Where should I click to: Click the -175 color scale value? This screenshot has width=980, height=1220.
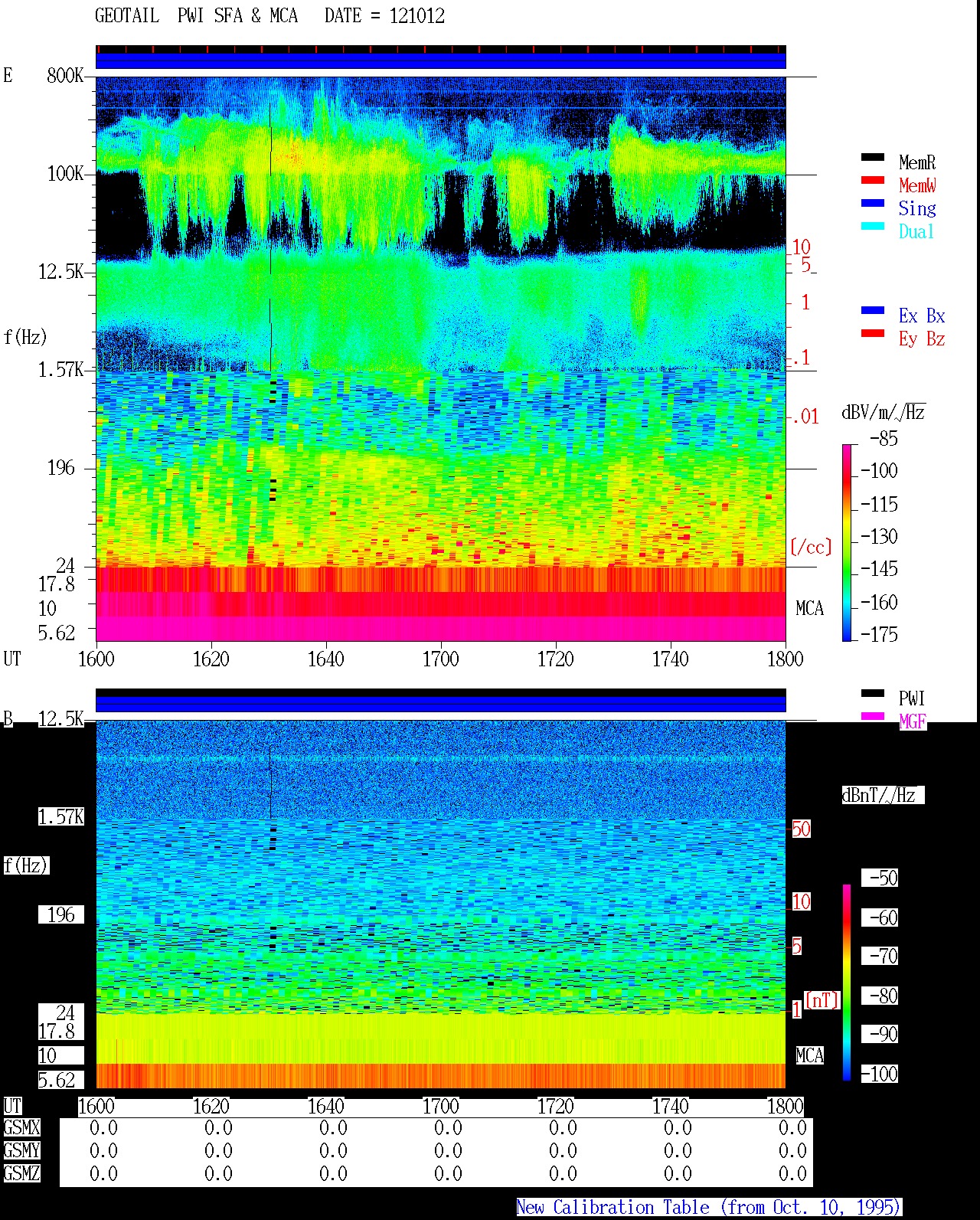coord(879,635)
